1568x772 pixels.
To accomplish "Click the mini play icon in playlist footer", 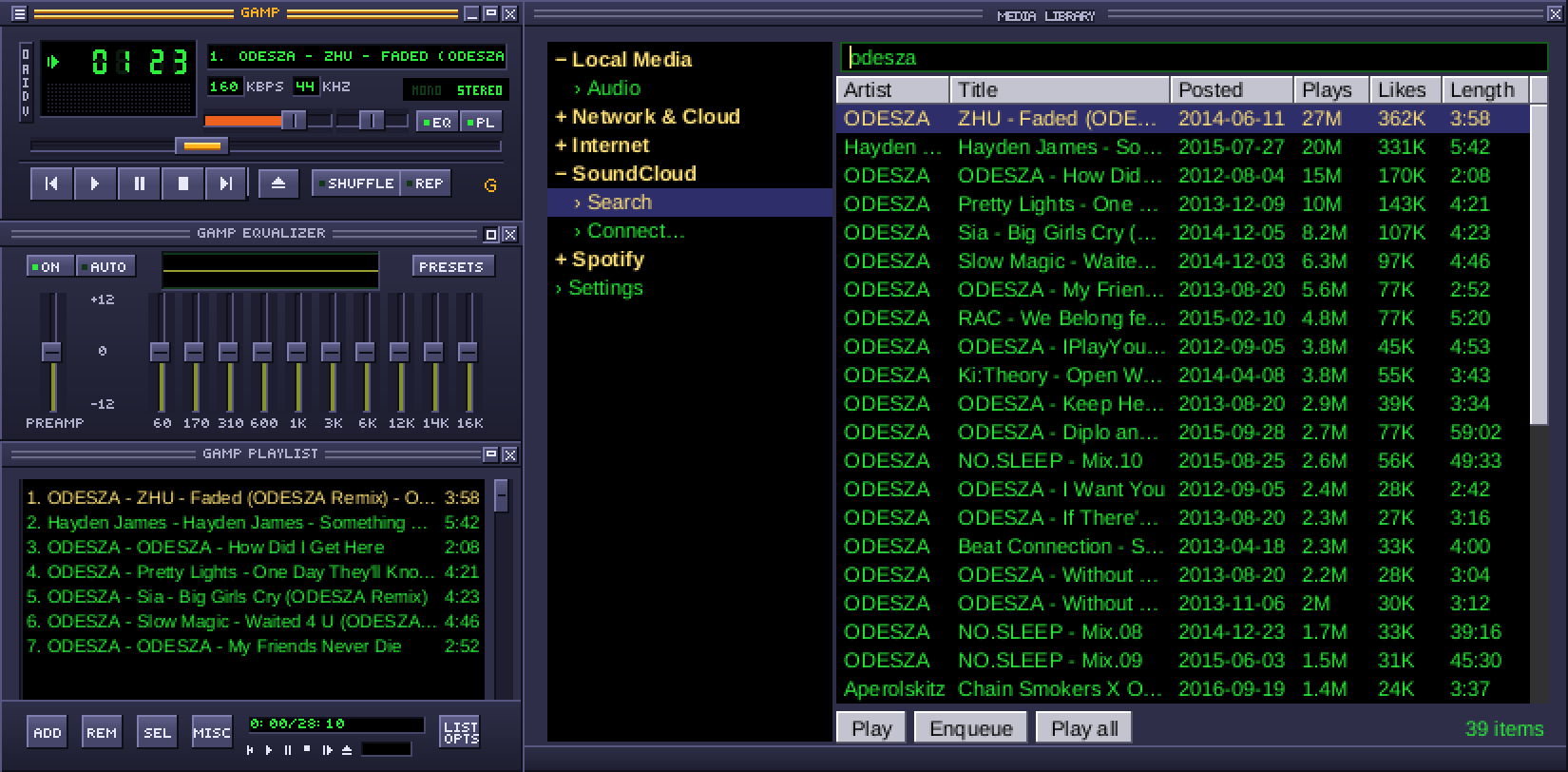I will point(269,750).
